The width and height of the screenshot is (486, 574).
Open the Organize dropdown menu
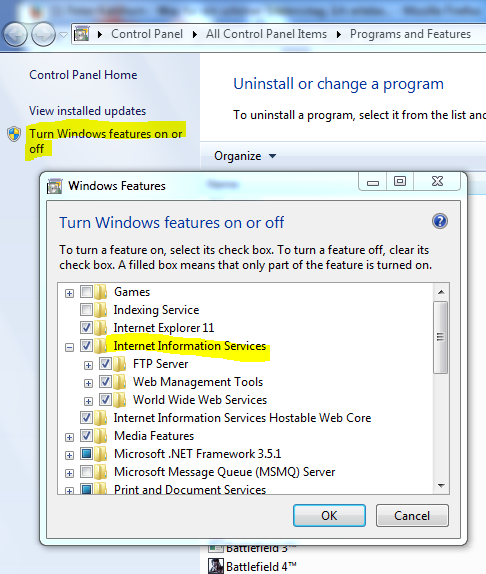tap(245, 156)
